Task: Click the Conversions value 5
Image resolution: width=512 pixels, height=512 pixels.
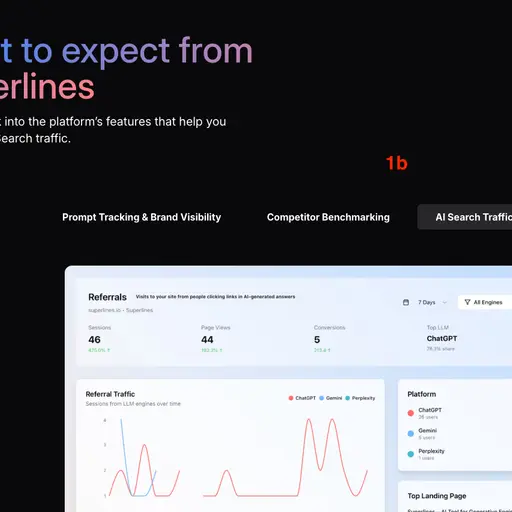Action: (317, 340)
